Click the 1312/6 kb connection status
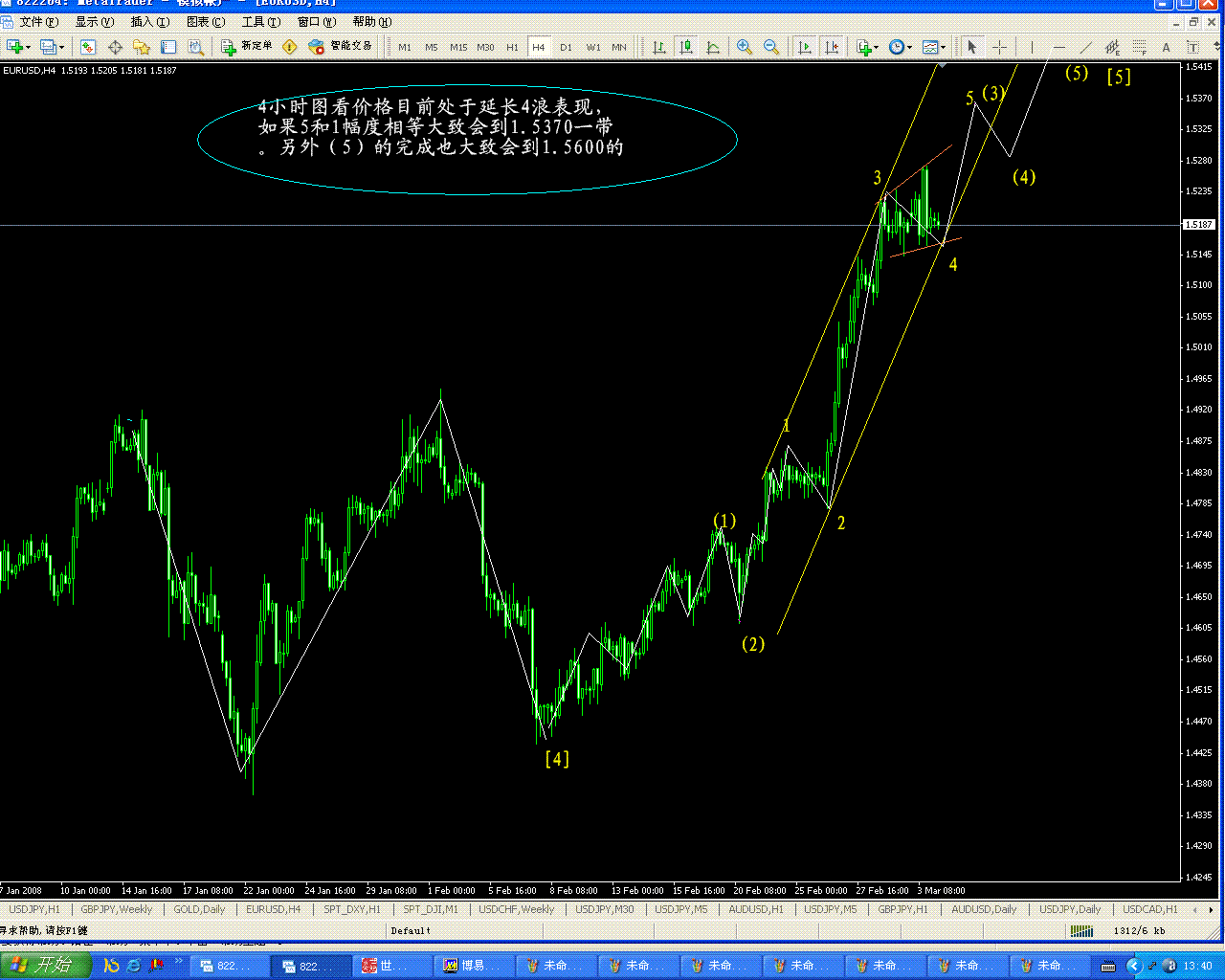1225x980 pixels. pyautogui.click(x=1139, y=930)
